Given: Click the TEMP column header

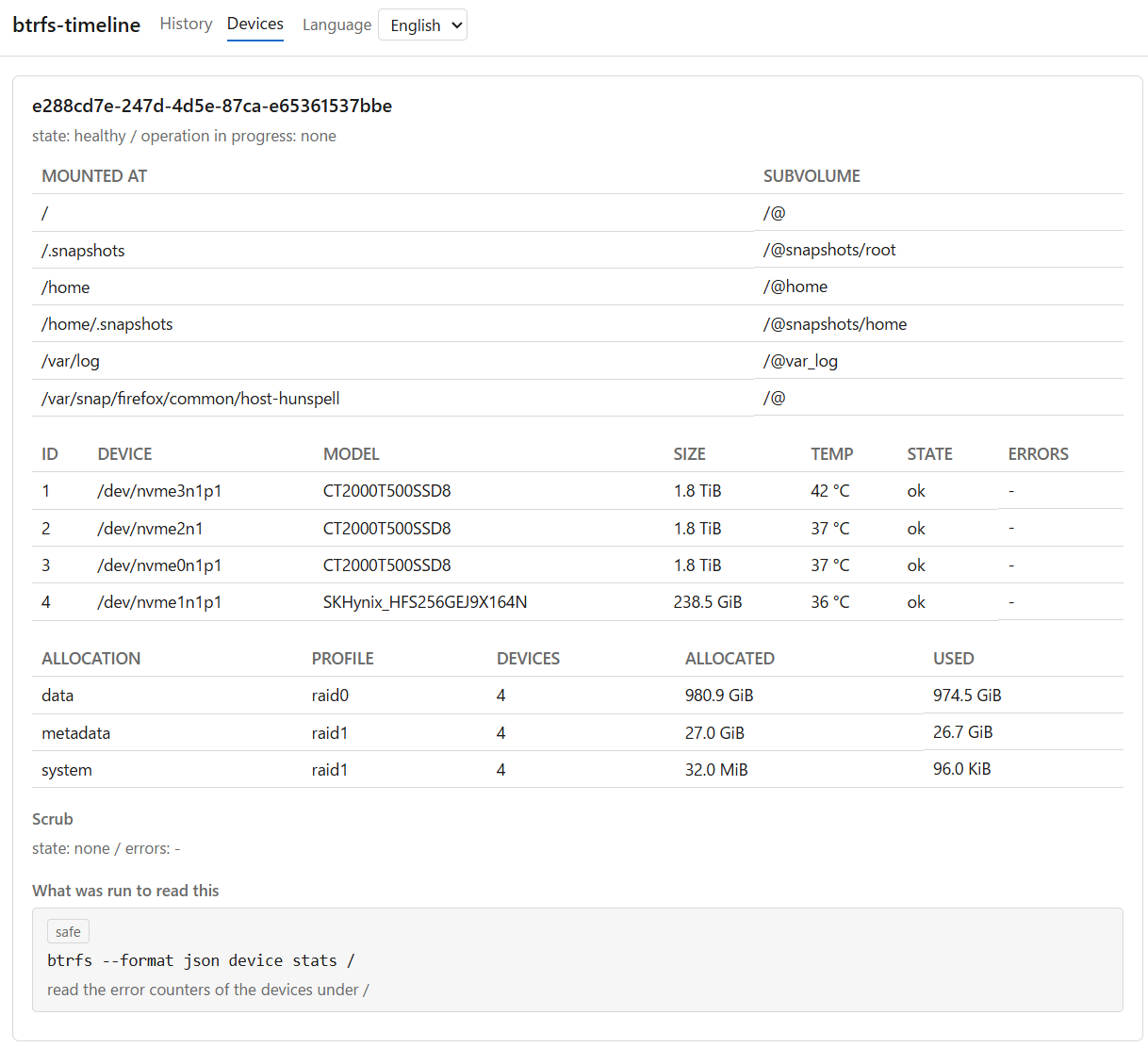Looking at the screenshot, I should coord(832,454).
